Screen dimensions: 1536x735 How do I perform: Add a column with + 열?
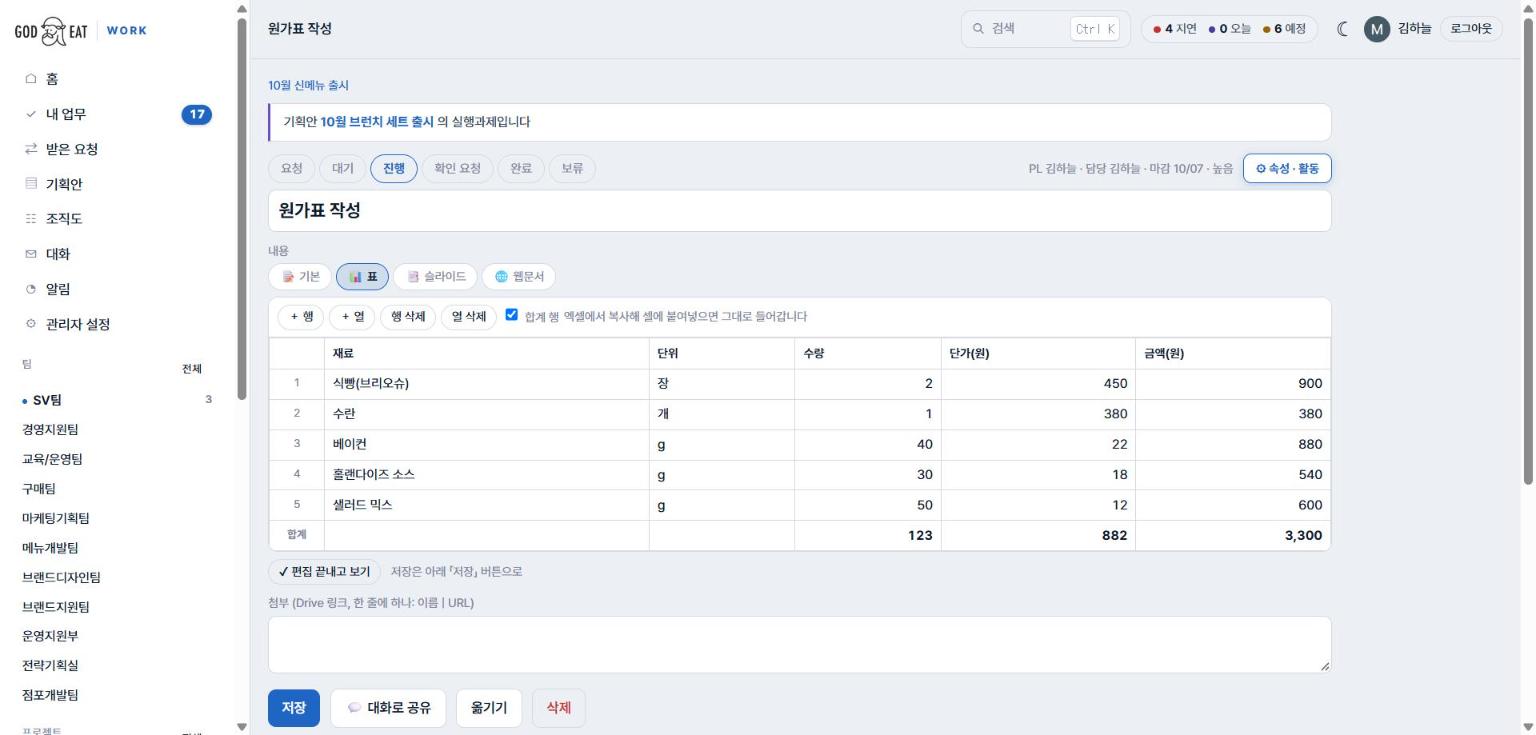352,317
